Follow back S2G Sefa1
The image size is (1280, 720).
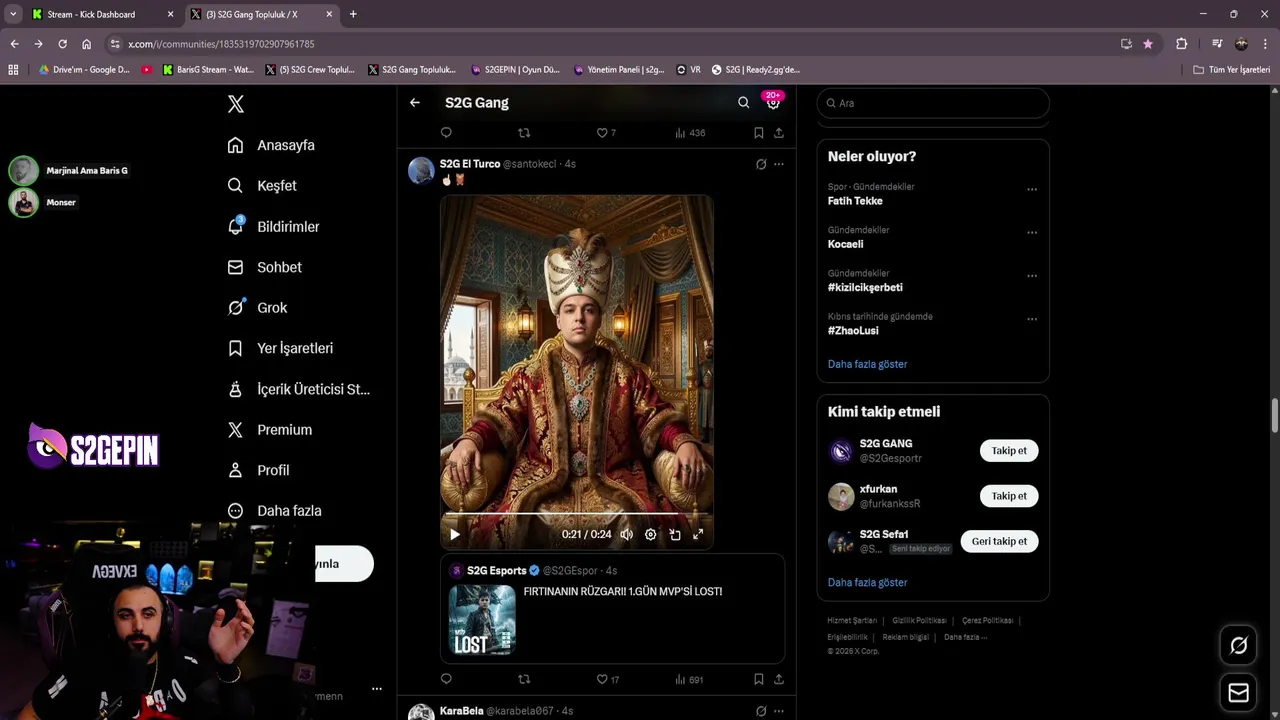pos(999,541)
